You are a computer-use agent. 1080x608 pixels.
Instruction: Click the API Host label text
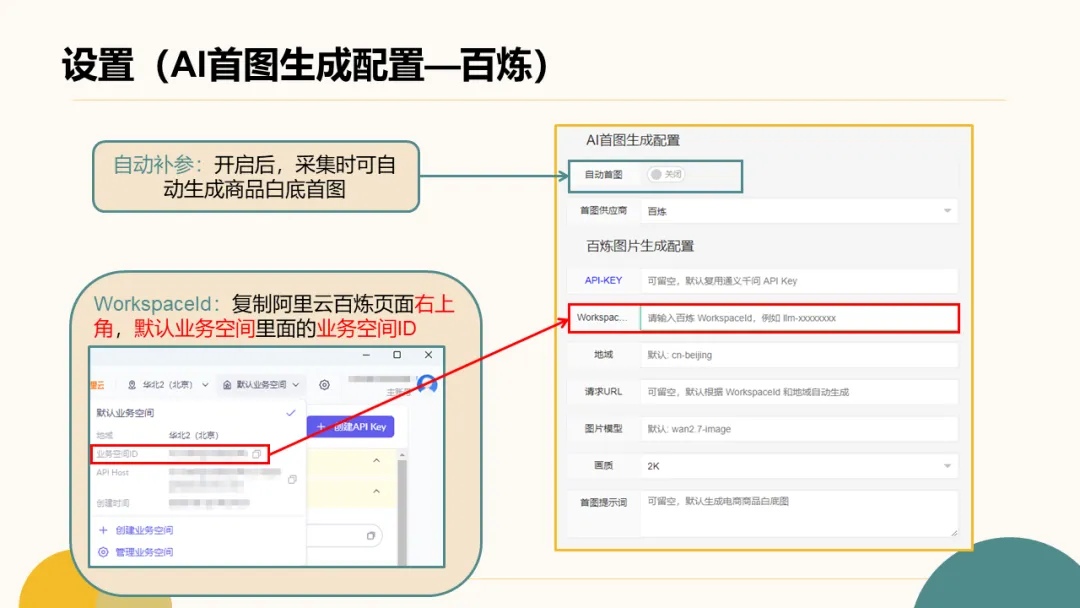(x=112, y=472)
